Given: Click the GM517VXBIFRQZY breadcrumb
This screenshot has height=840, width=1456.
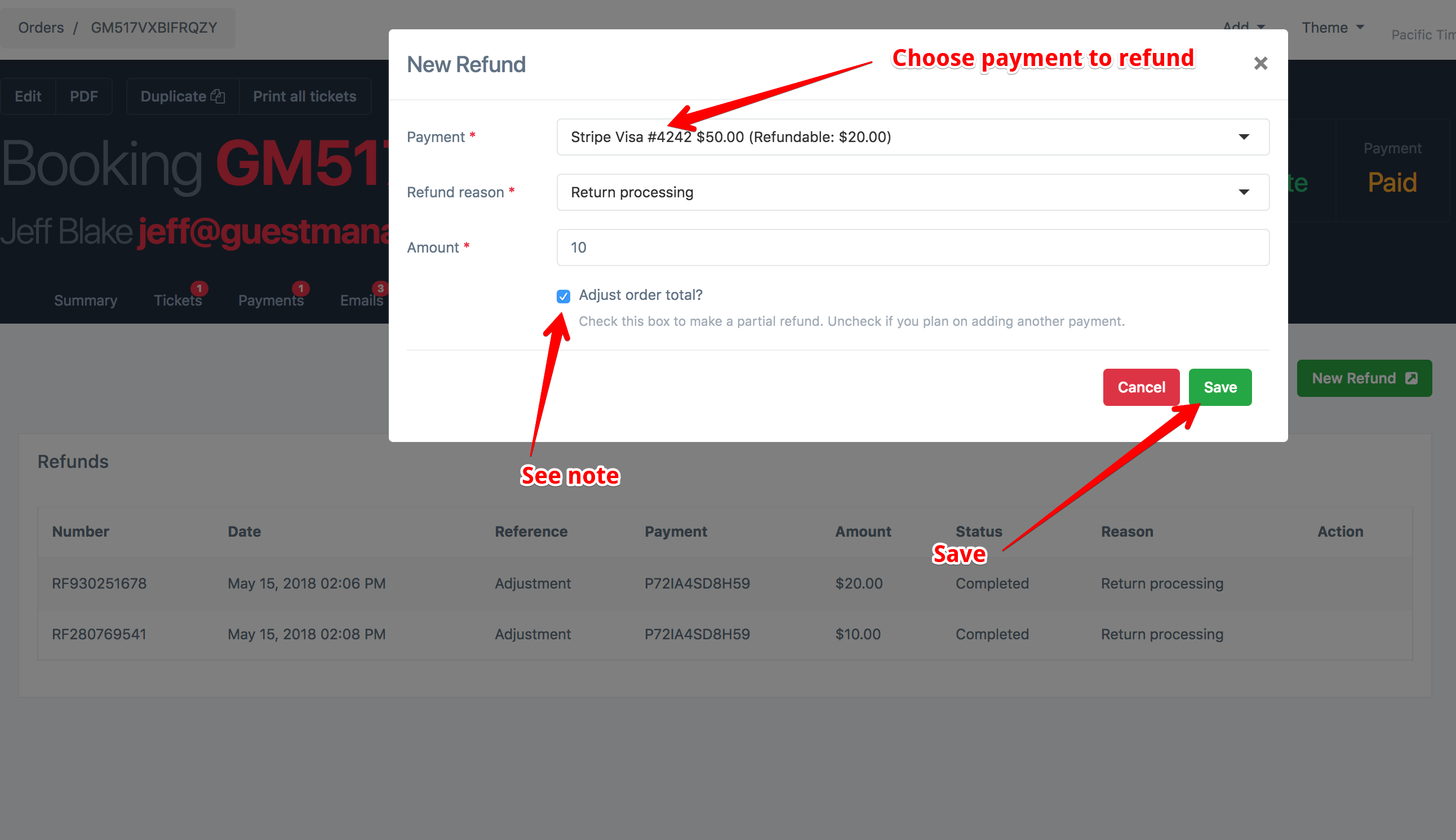Looking at the screenshot, I should (154, 28).
